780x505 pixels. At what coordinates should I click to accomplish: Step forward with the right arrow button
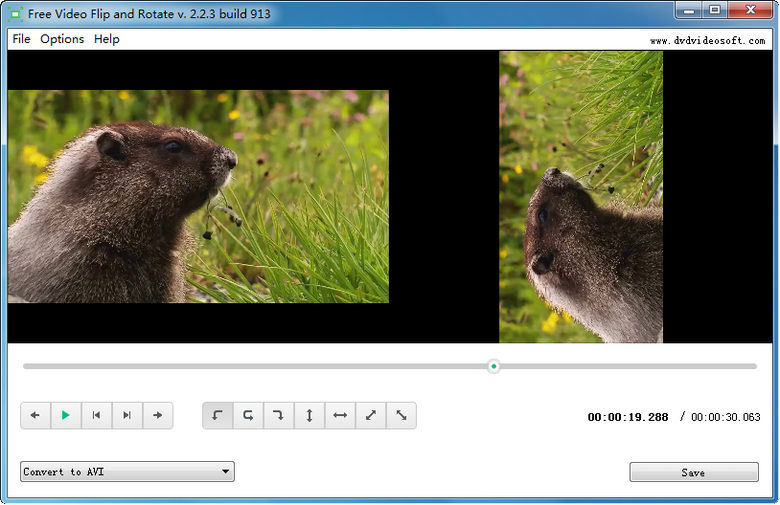coord(158,415)
